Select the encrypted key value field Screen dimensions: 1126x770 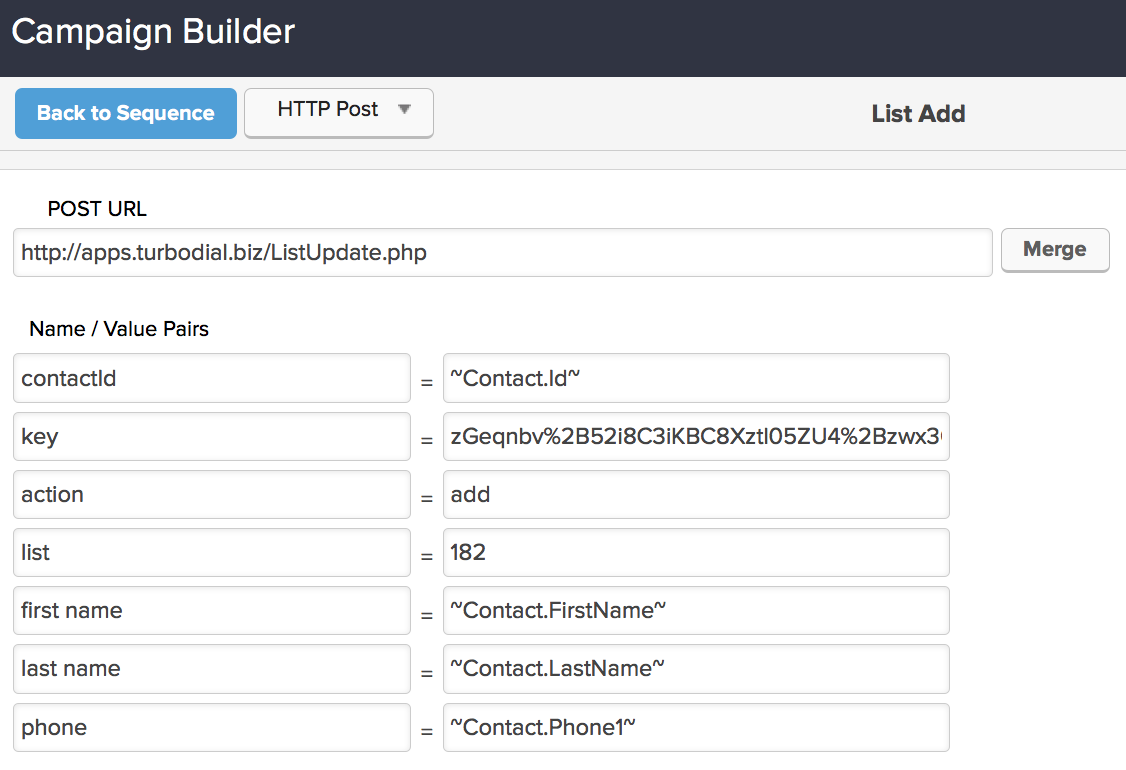tap(696, 437)
